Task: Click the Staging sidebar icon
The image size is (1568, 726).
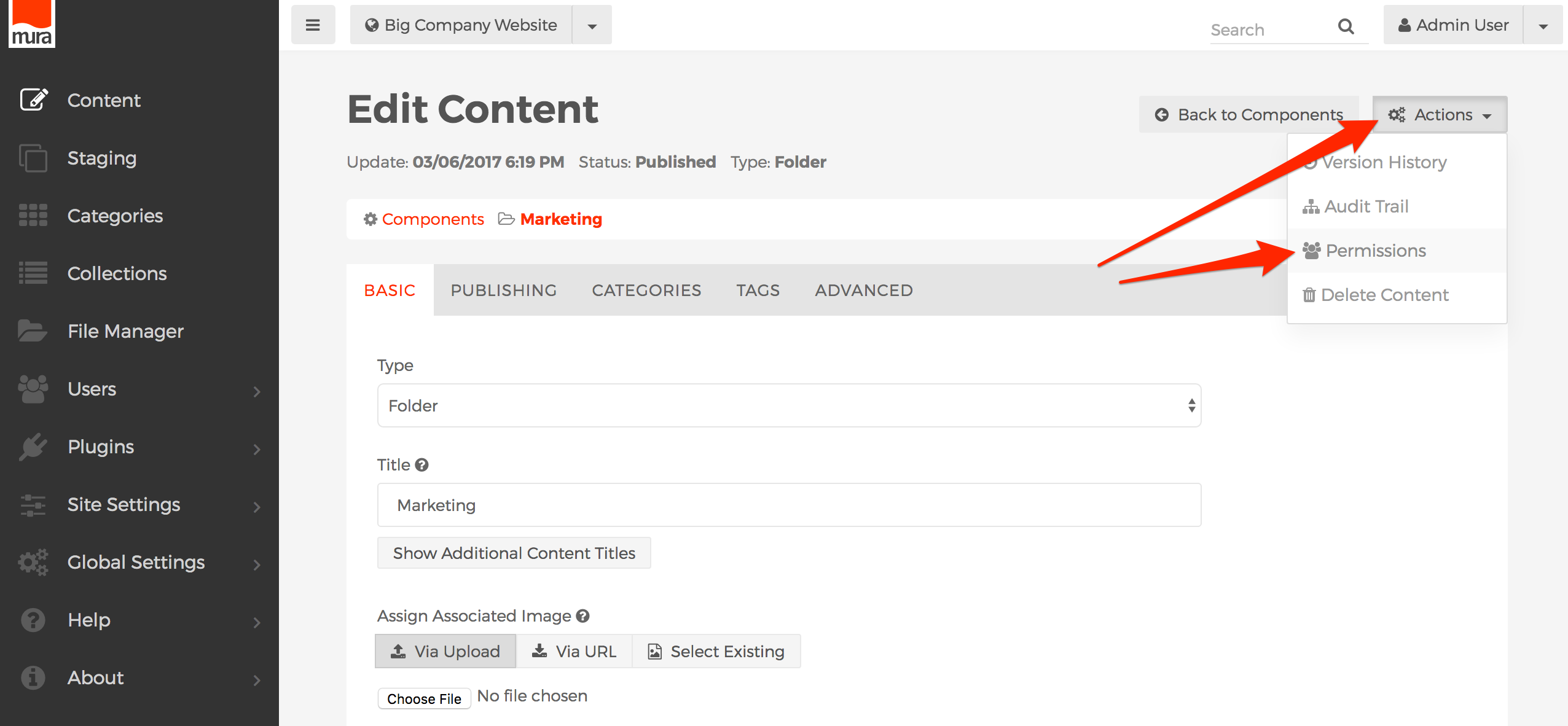Action: [x=33, y=158]
